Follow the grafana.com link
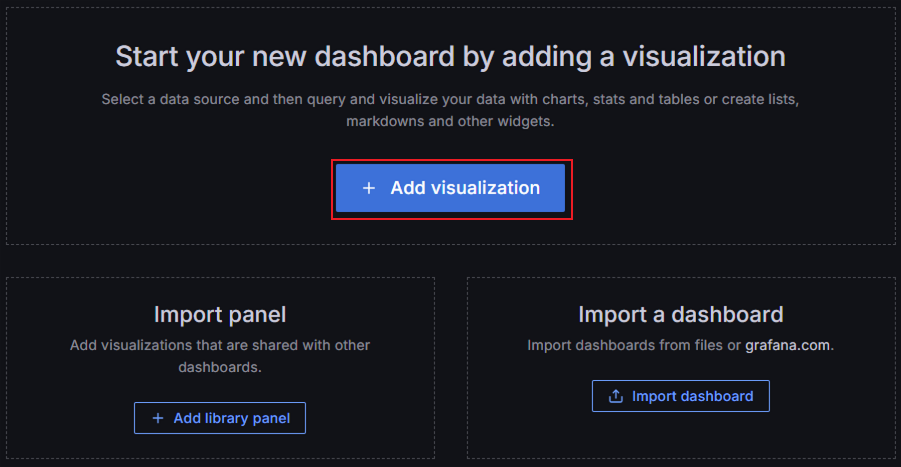The height and width of the screenshot is (467, 901). 788,345
